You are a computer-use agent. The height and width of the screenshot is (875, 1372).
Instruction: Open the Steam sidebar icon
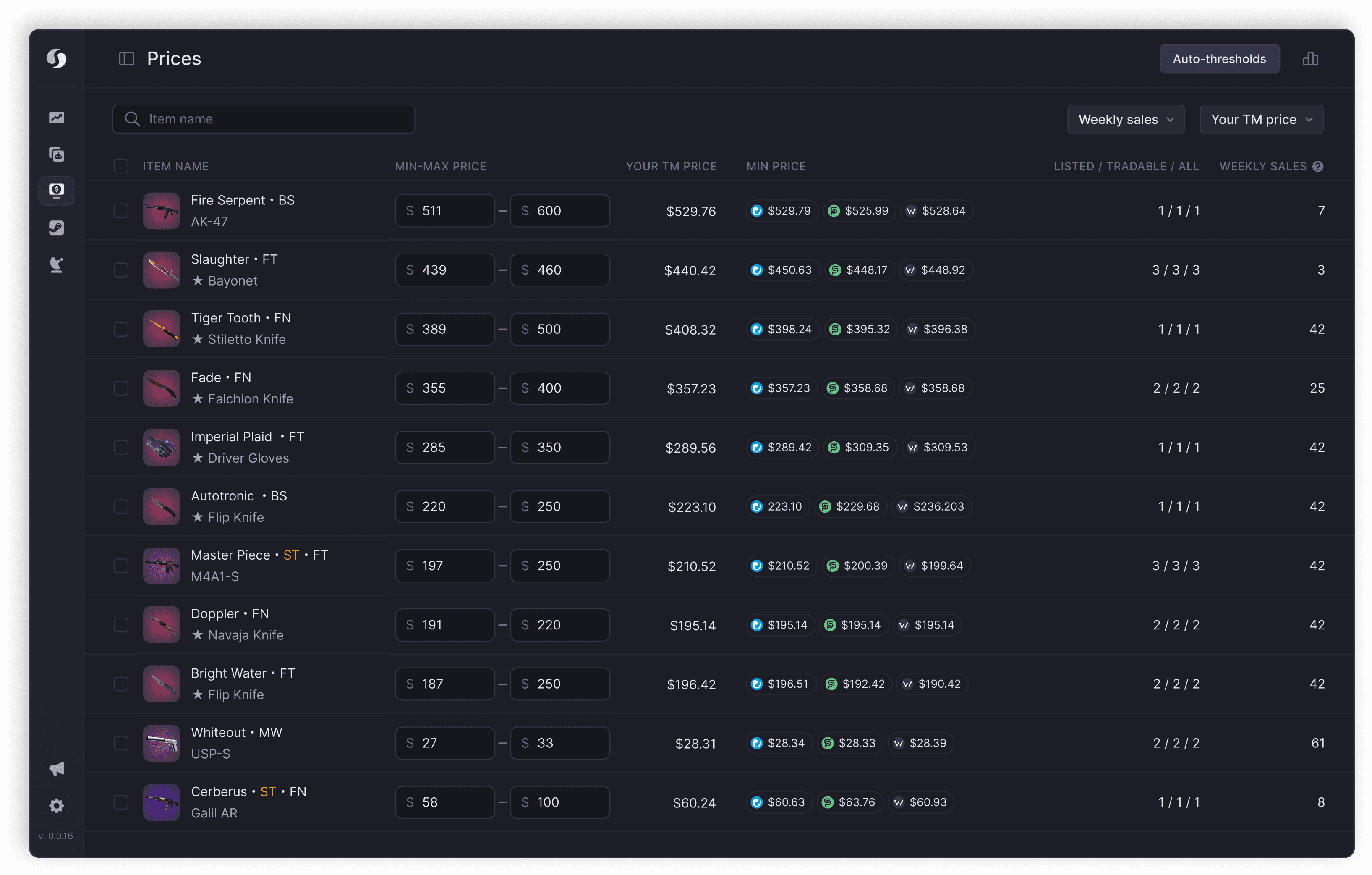[56, 228]
